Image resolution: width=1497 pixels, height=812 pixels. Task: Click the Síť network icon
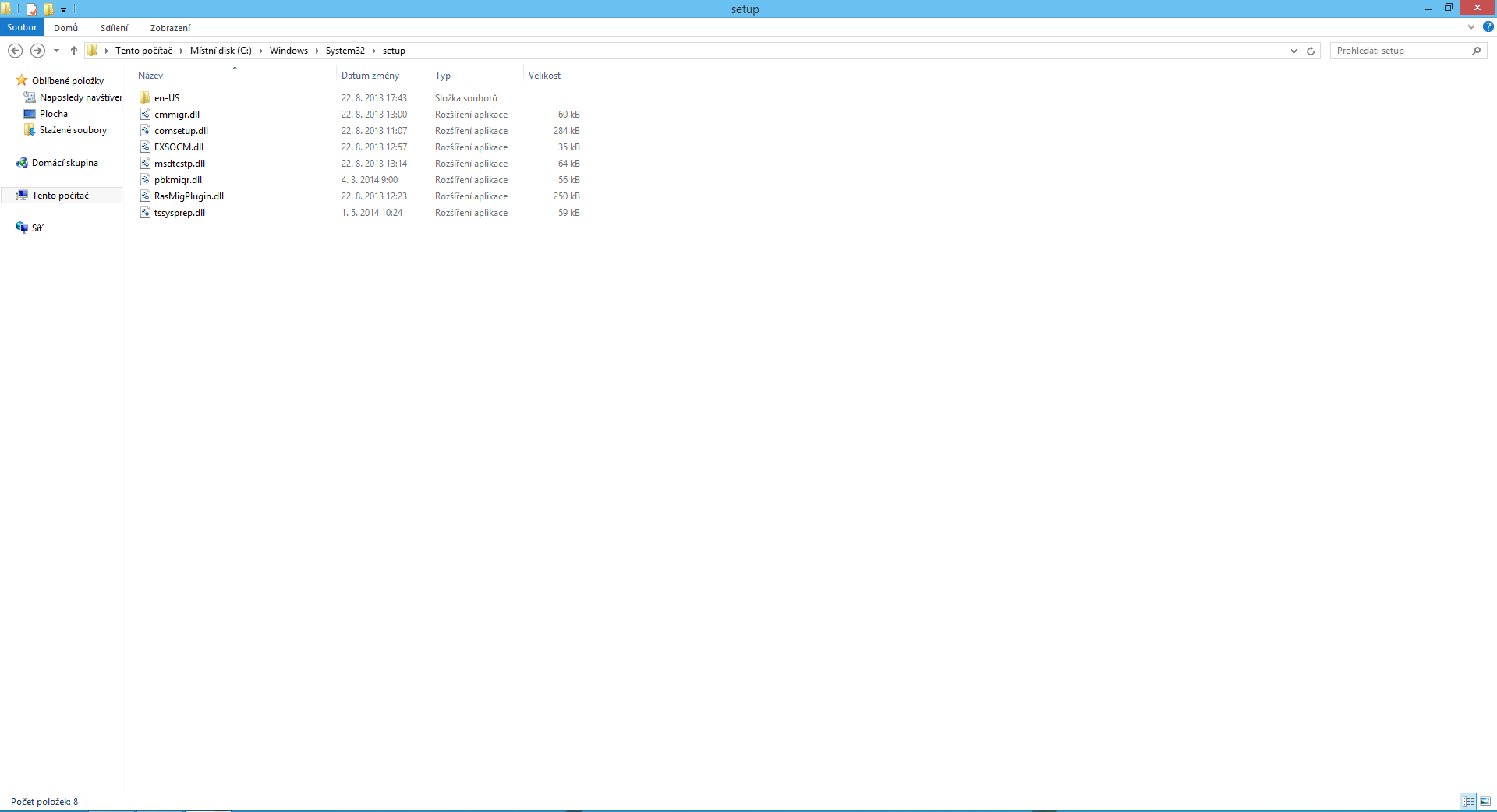pyautogui.click(x=22, y=228)
